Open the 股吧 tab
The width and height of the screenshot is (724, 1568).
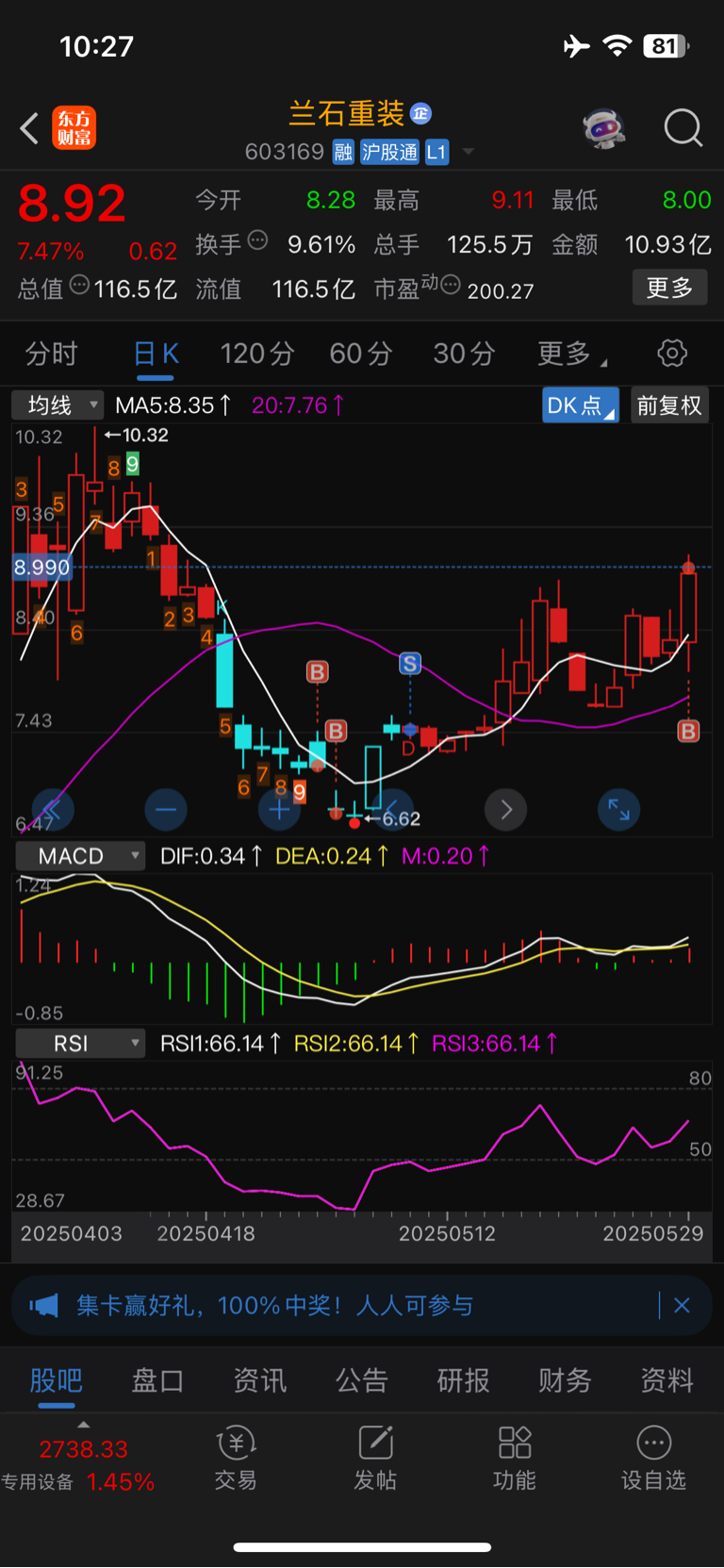pos(57,1380)
